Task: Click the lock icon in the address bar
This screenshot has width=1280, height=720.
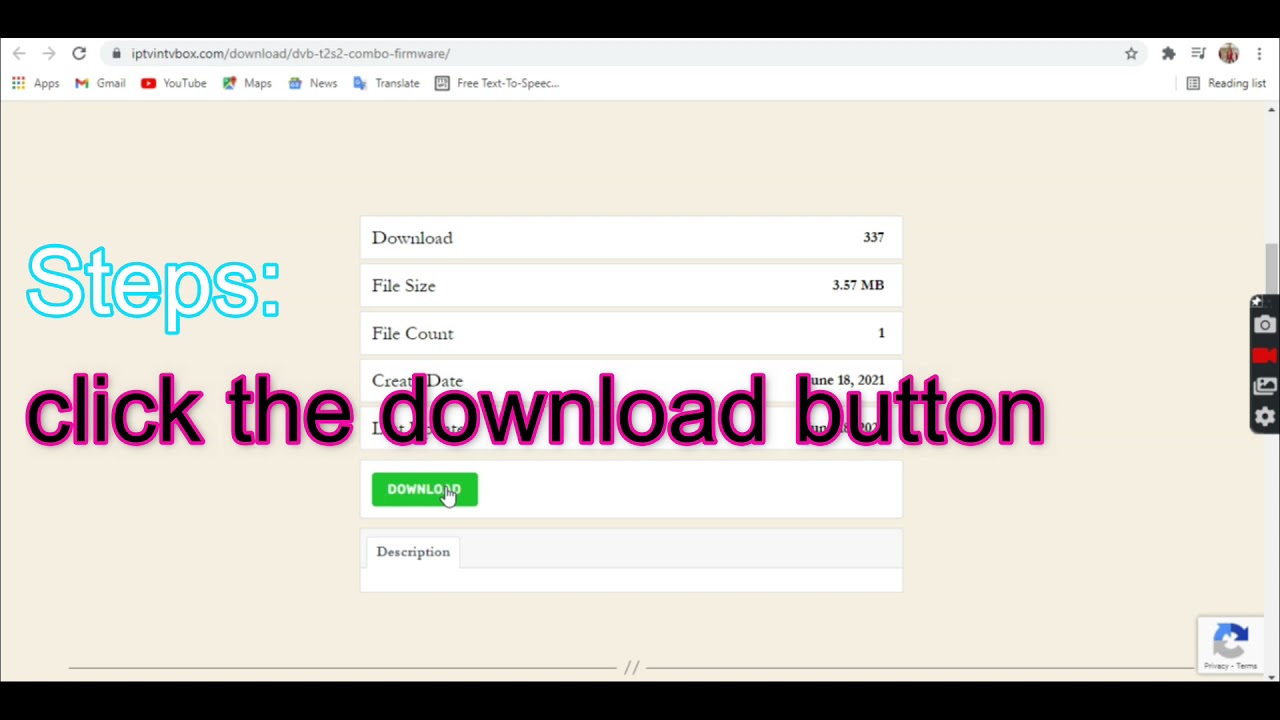Action: (x=117, y=53)
